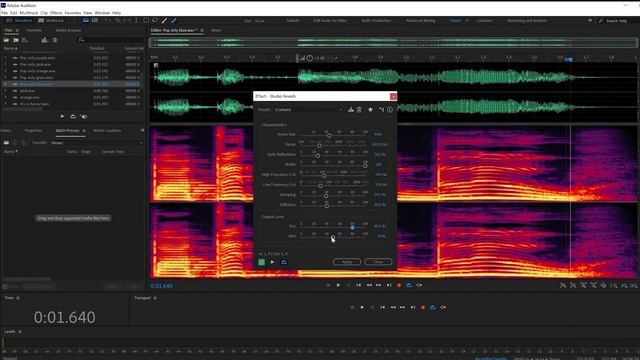Switch to the Match Loudness tab
The width and height of the screenshot is (640, 360).
click(107, 131)
